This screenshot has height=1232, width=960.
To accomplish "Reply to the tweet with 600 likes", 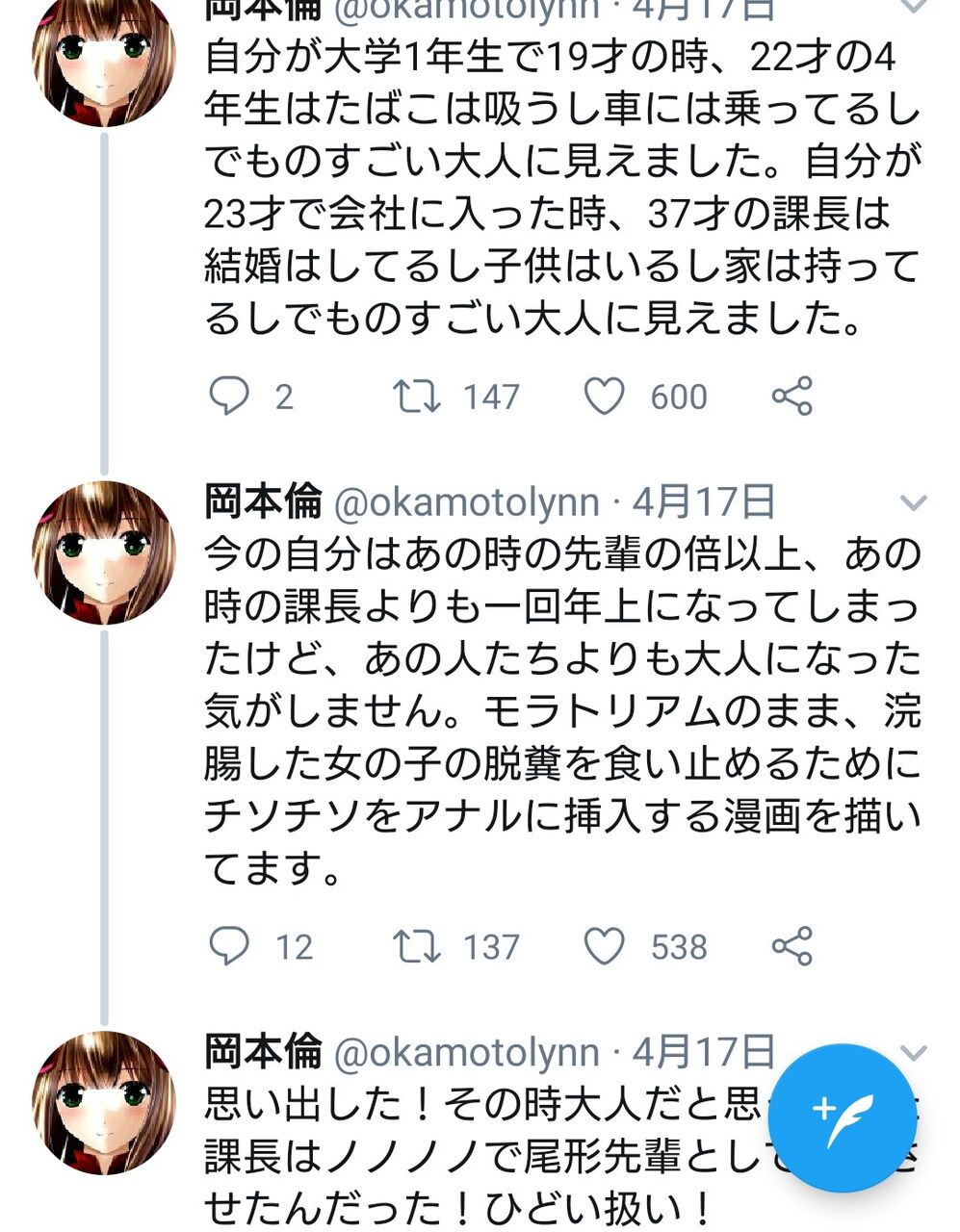I will tap(228, 396).
